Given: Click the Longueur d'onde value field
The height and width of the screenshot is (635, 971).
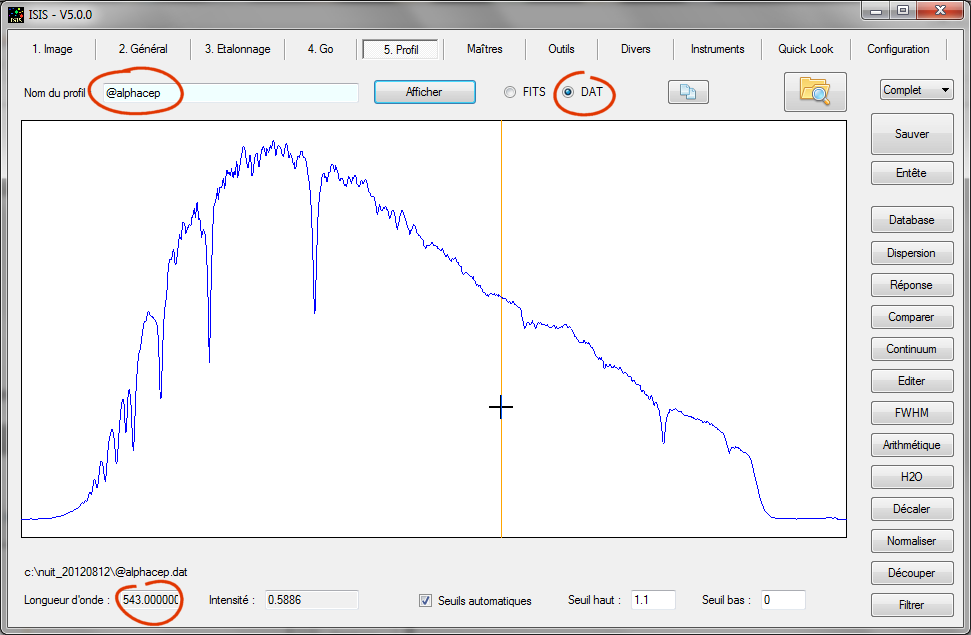Looking at the screenshot, I should pos(150,600).
